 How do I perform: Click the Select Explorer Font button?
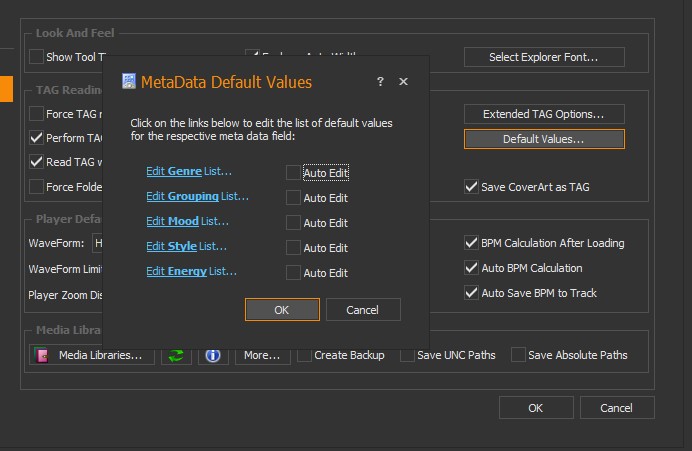tap(544, 57)
